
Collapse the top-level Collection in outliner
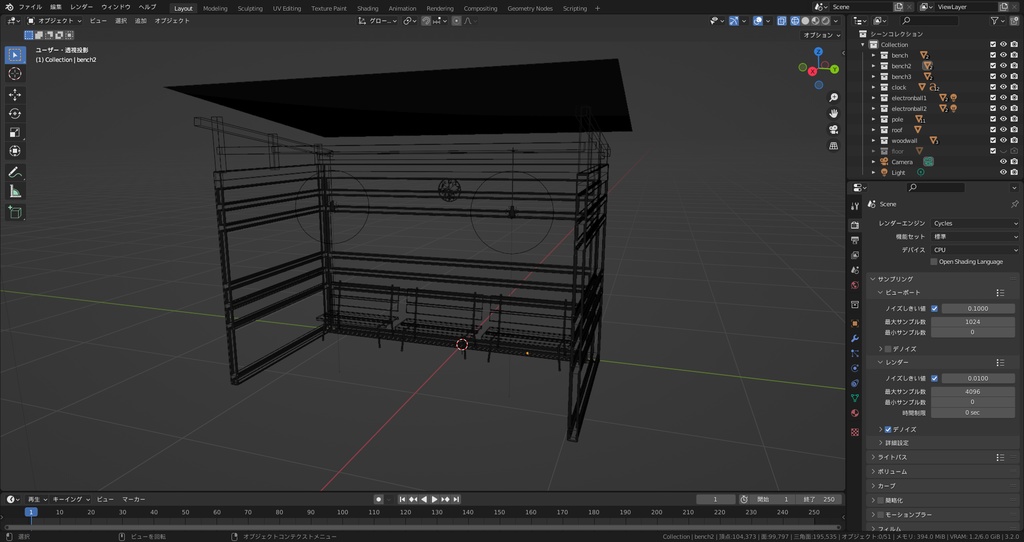[x=863, y=44]
